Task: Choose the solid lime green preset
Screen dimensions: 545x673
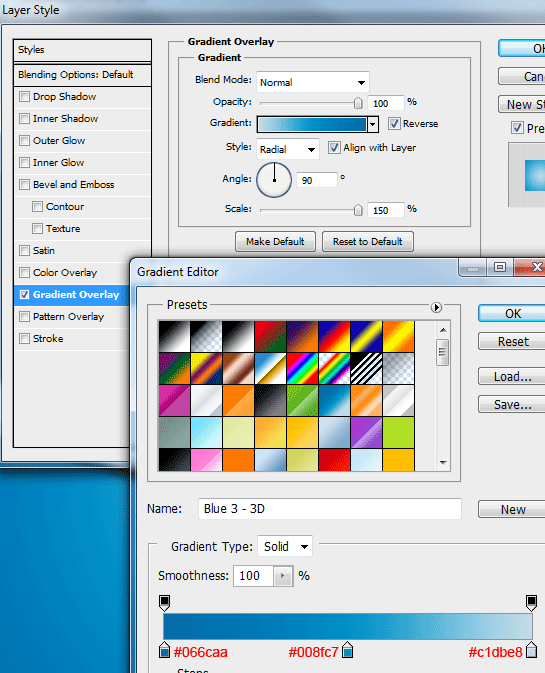Action: pyautogui.click(x=399, y=432)
